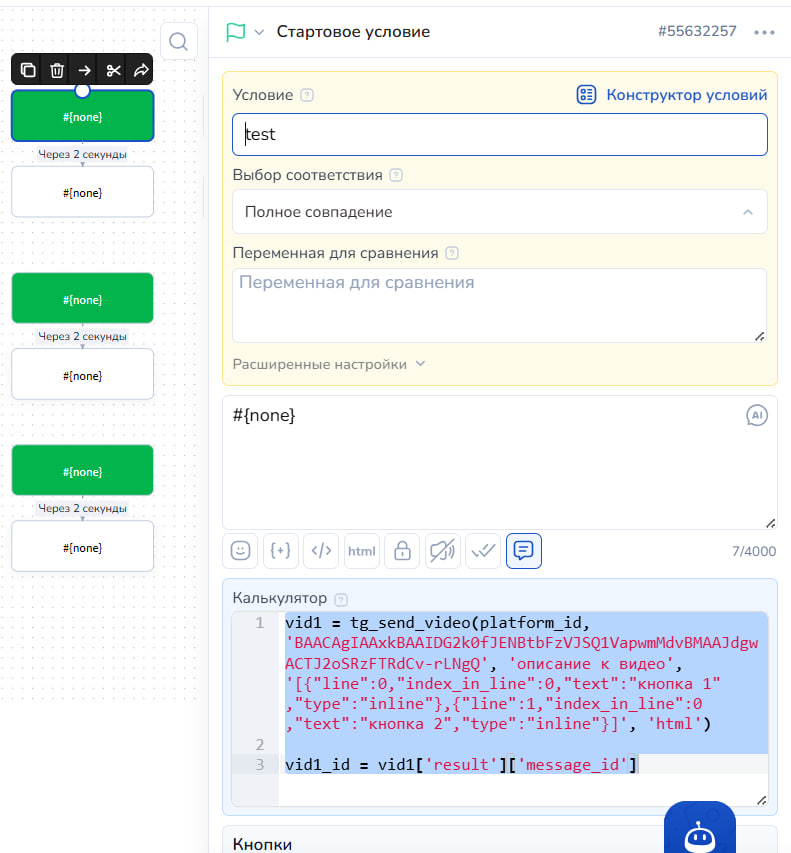The width and height of the screenshot is (791, 853).
Task: Toggle the lock icon under the message
Action: tap(402, 551)
